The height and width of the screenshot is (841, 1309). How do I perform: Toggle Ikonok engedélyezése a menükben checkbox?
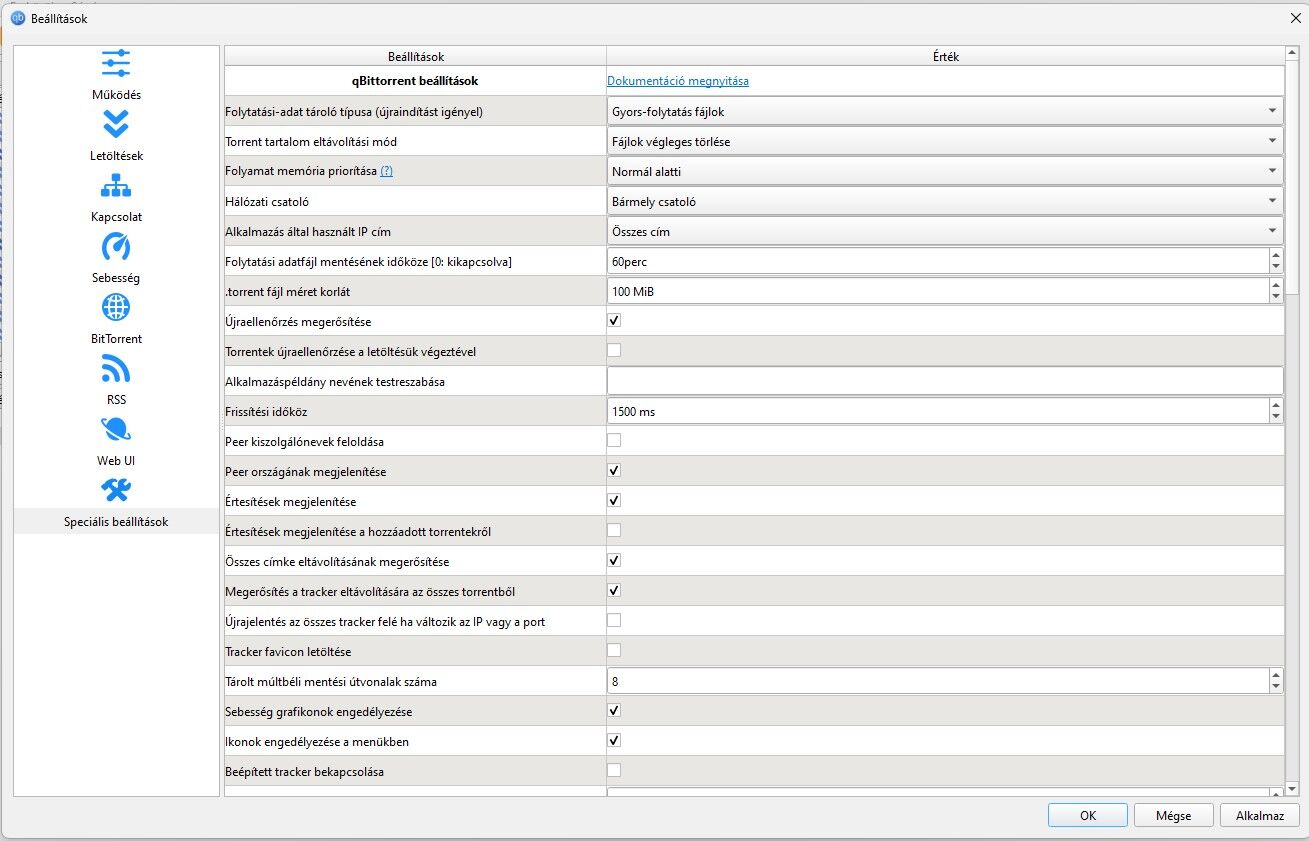(614, 740)
